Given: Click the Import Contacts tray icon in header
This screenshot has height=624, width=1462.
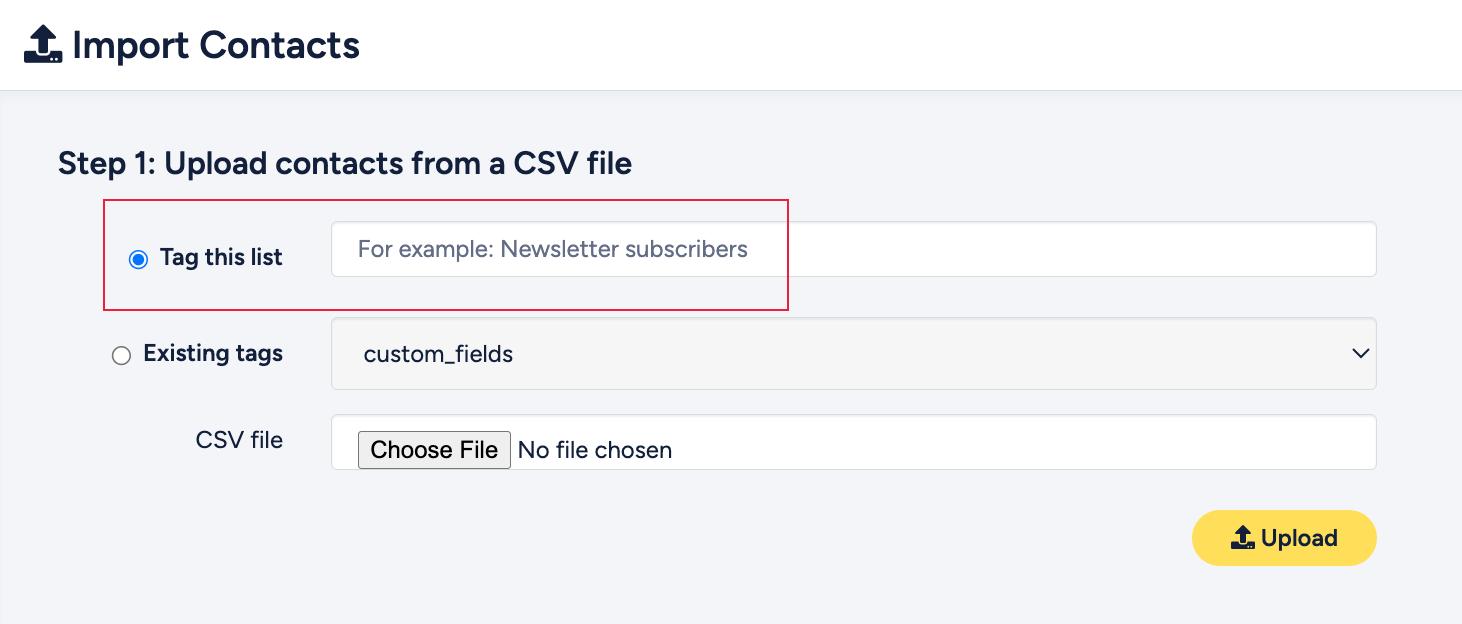Looking at the screenshot, I should pos(43,46).
